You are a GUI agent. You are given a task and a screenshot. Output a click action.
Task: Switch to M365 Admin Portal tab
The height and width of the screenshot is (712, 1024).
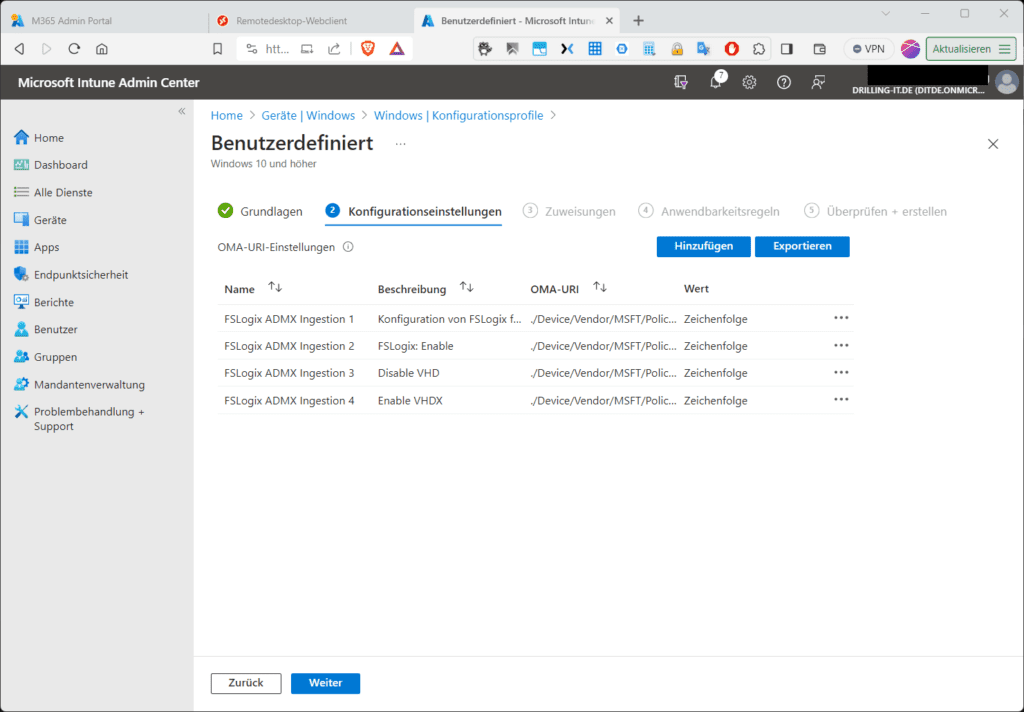[104, 21]
